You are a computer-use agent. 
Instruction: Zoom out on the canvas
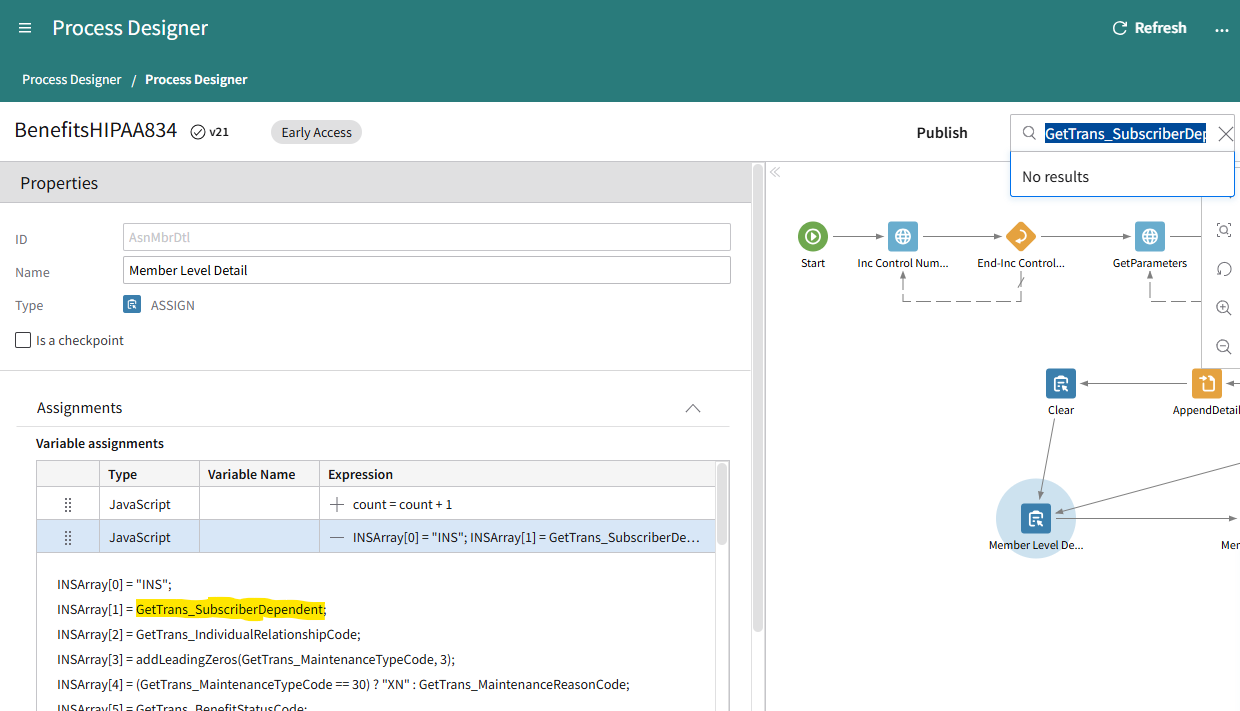[x=1223, y=347]
